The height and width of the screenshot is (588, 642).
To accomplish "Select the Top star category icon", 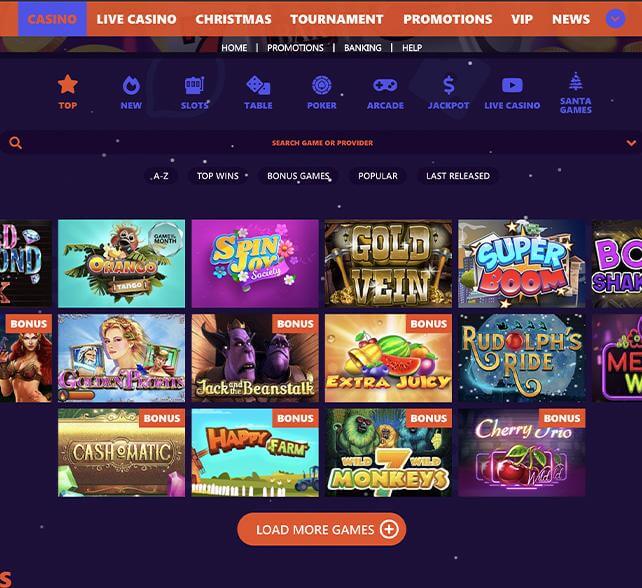I will coord(68,84).
